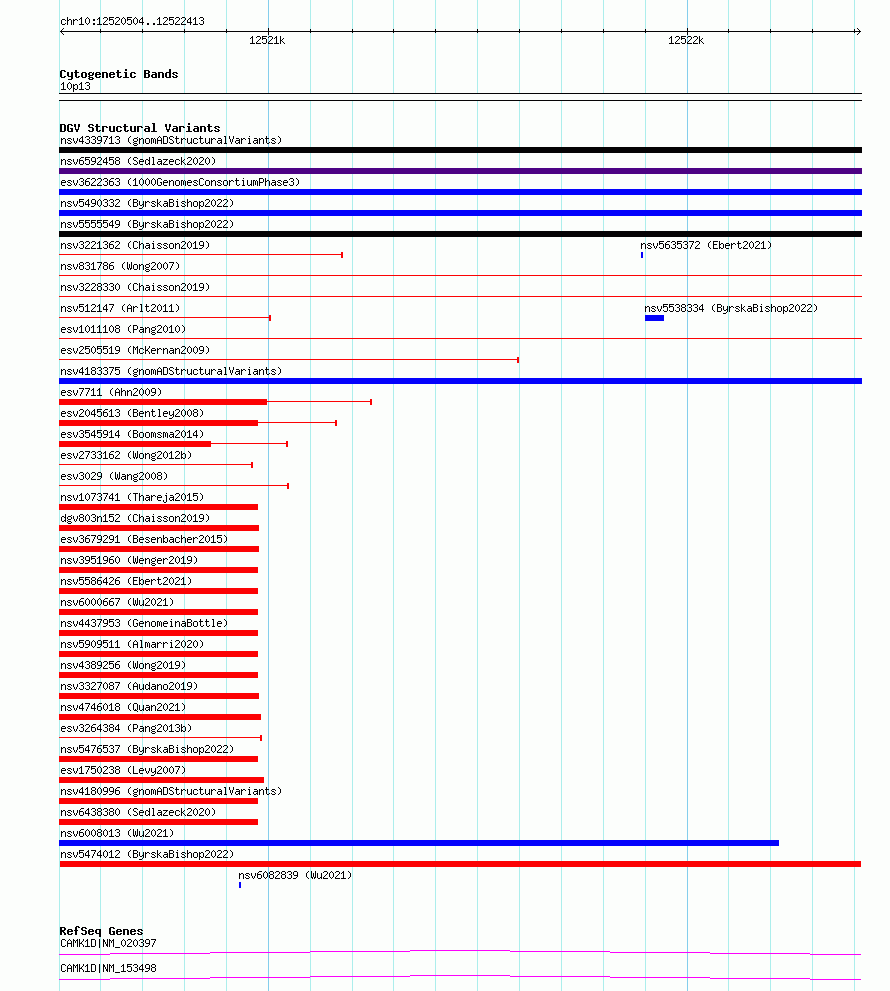
Task: Click the 12521k ruler position label
Action: (x=267, y=40)
